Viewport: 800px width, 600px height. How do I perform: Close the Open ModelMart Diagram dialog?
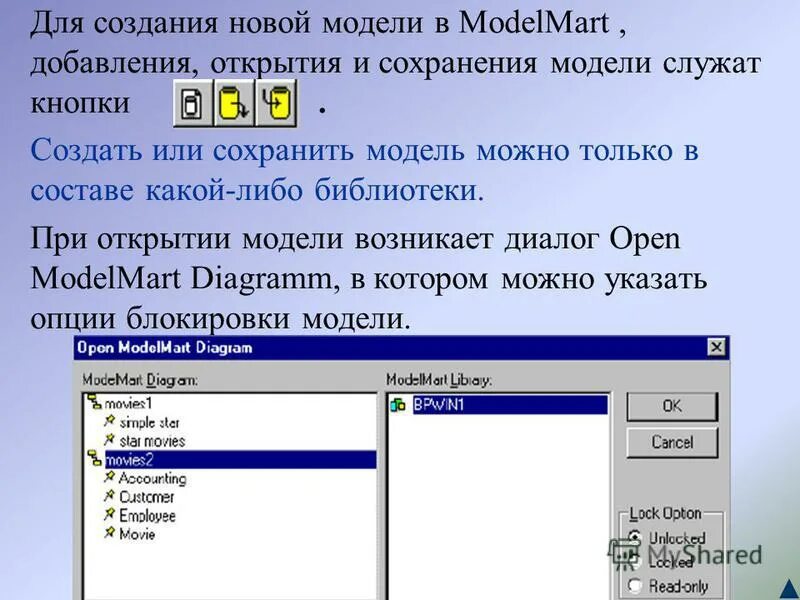[716, 347]
